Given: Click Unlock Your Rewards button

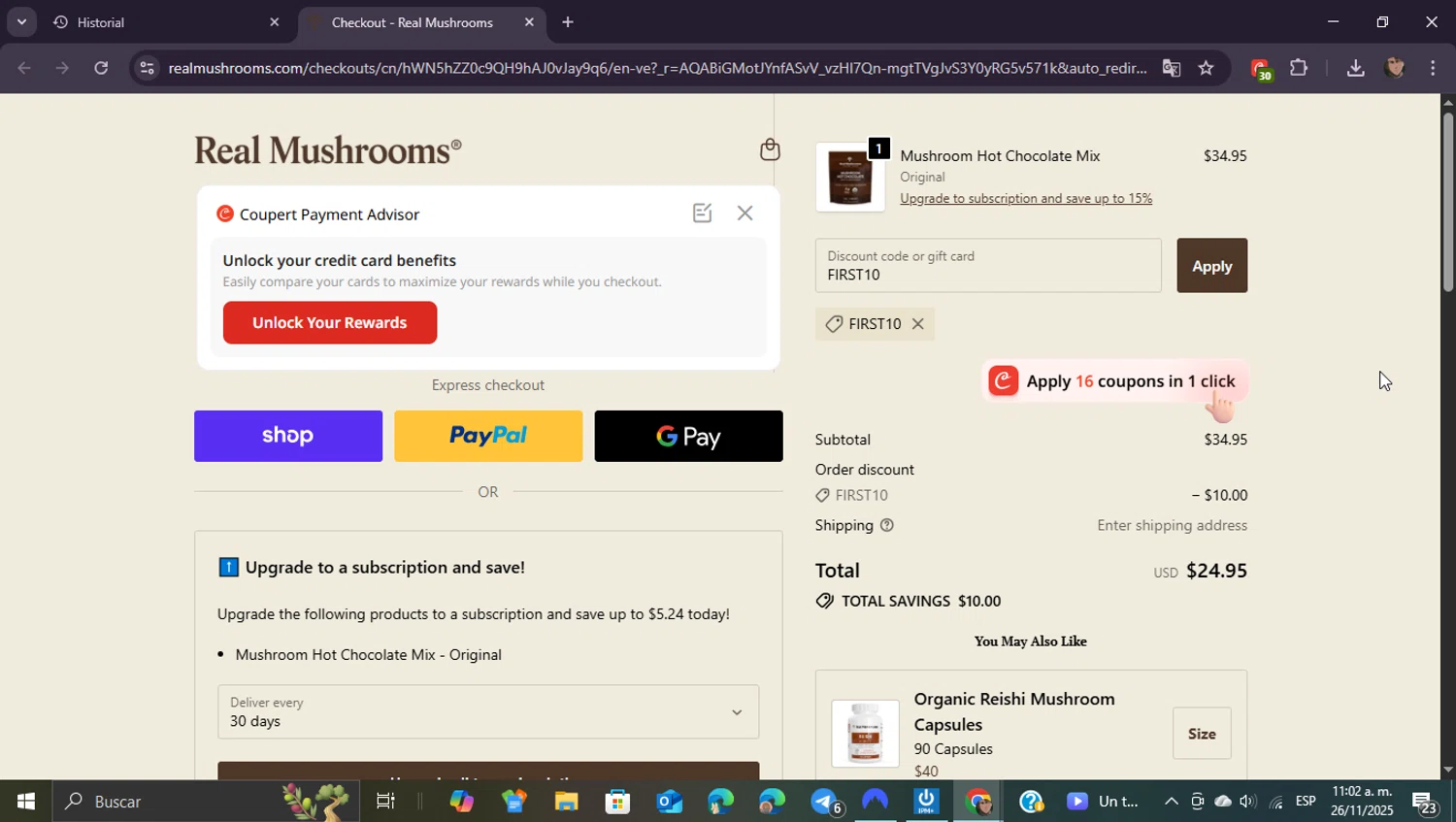Looking at the screenshot, I should 330,323.
